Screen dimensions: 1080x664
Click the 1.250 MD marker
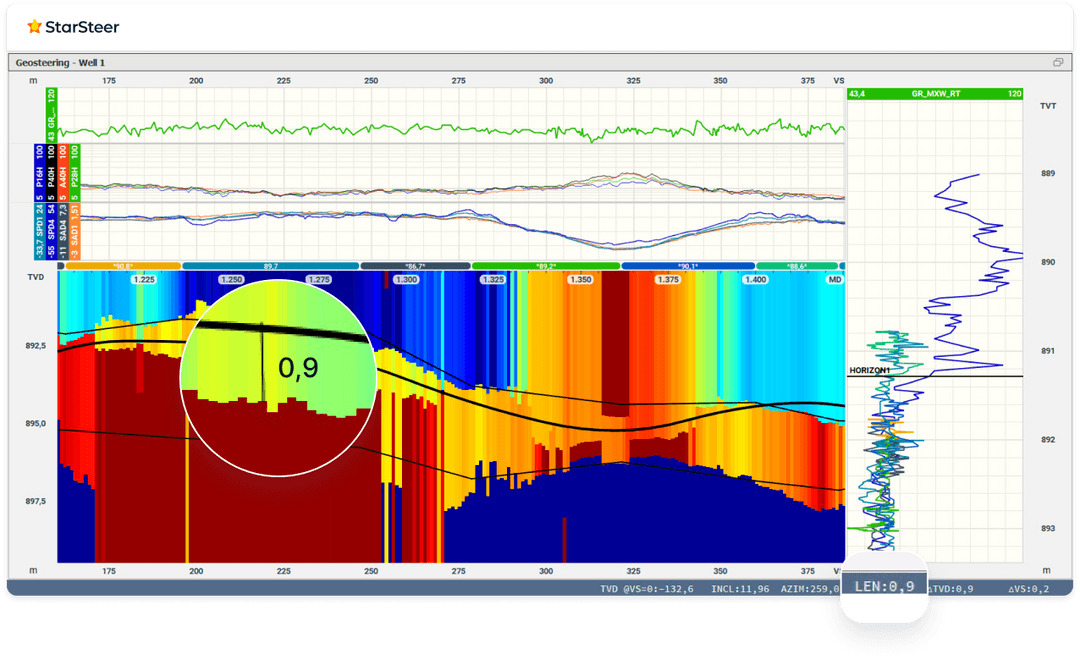click(231, 280)
